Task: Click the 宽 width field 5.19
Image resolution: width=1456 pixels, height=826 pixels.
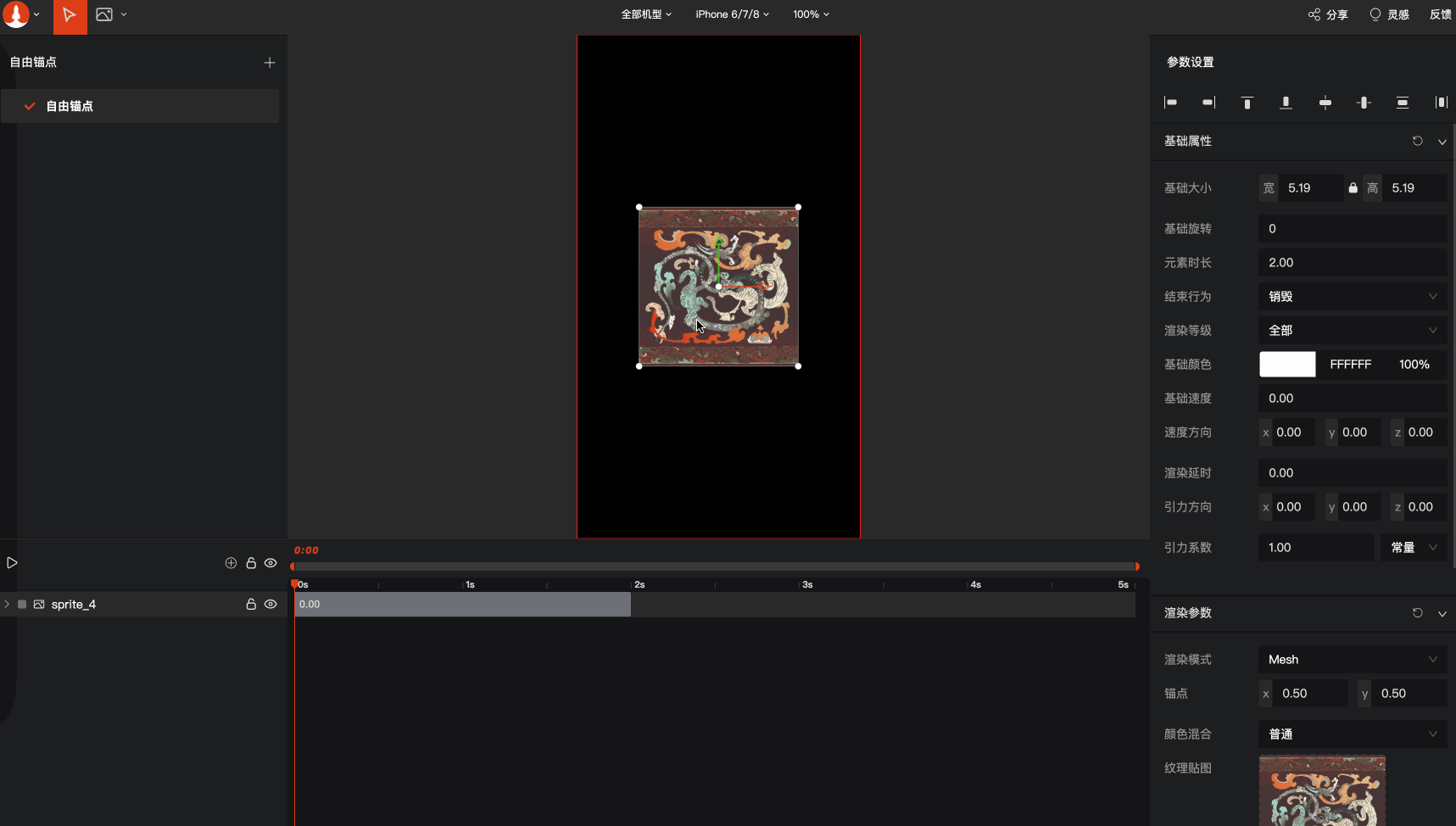Action: click(1311, 188)
